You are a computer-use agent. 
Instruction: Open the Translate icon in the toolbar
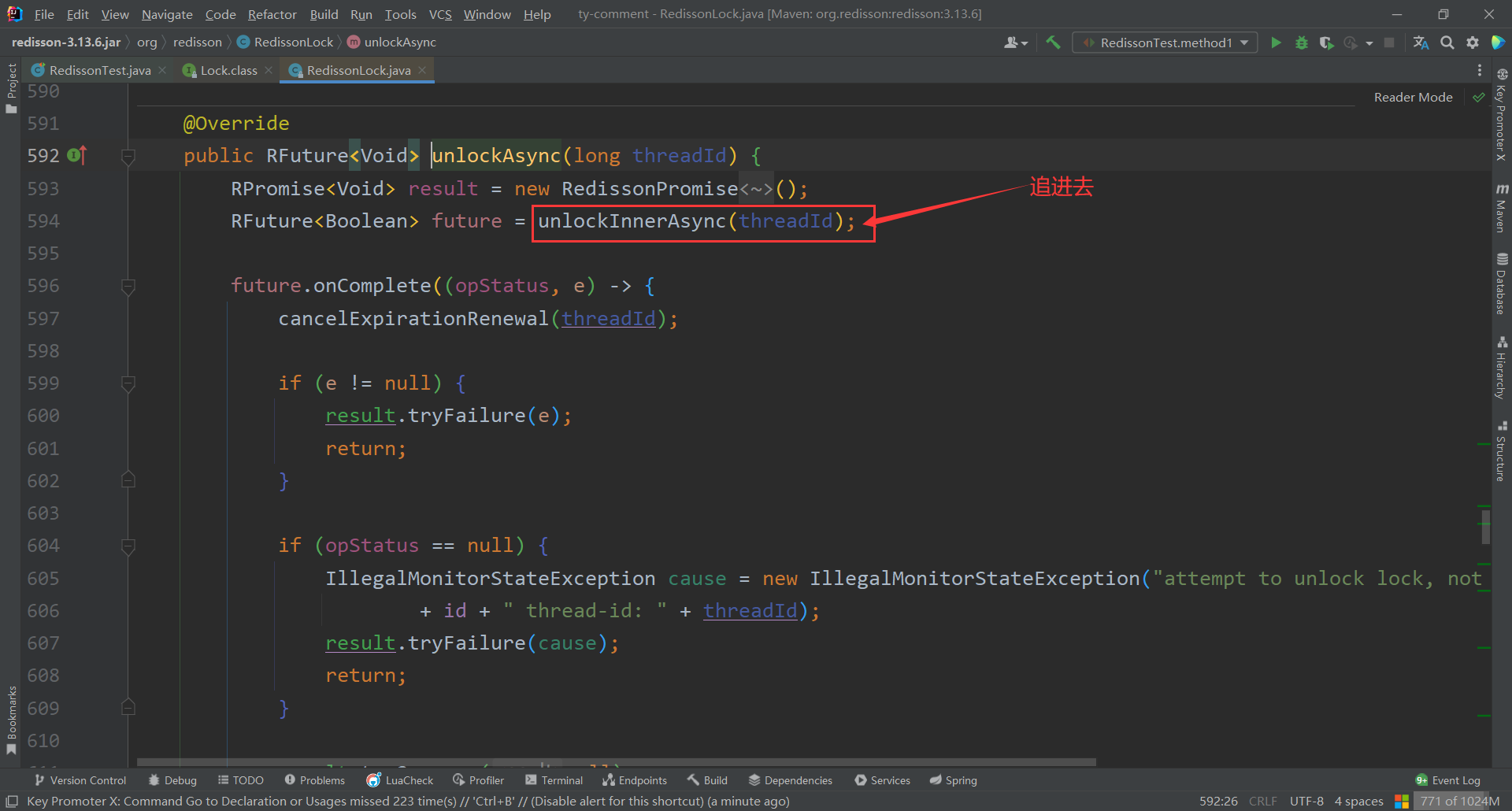point(1421,43)
